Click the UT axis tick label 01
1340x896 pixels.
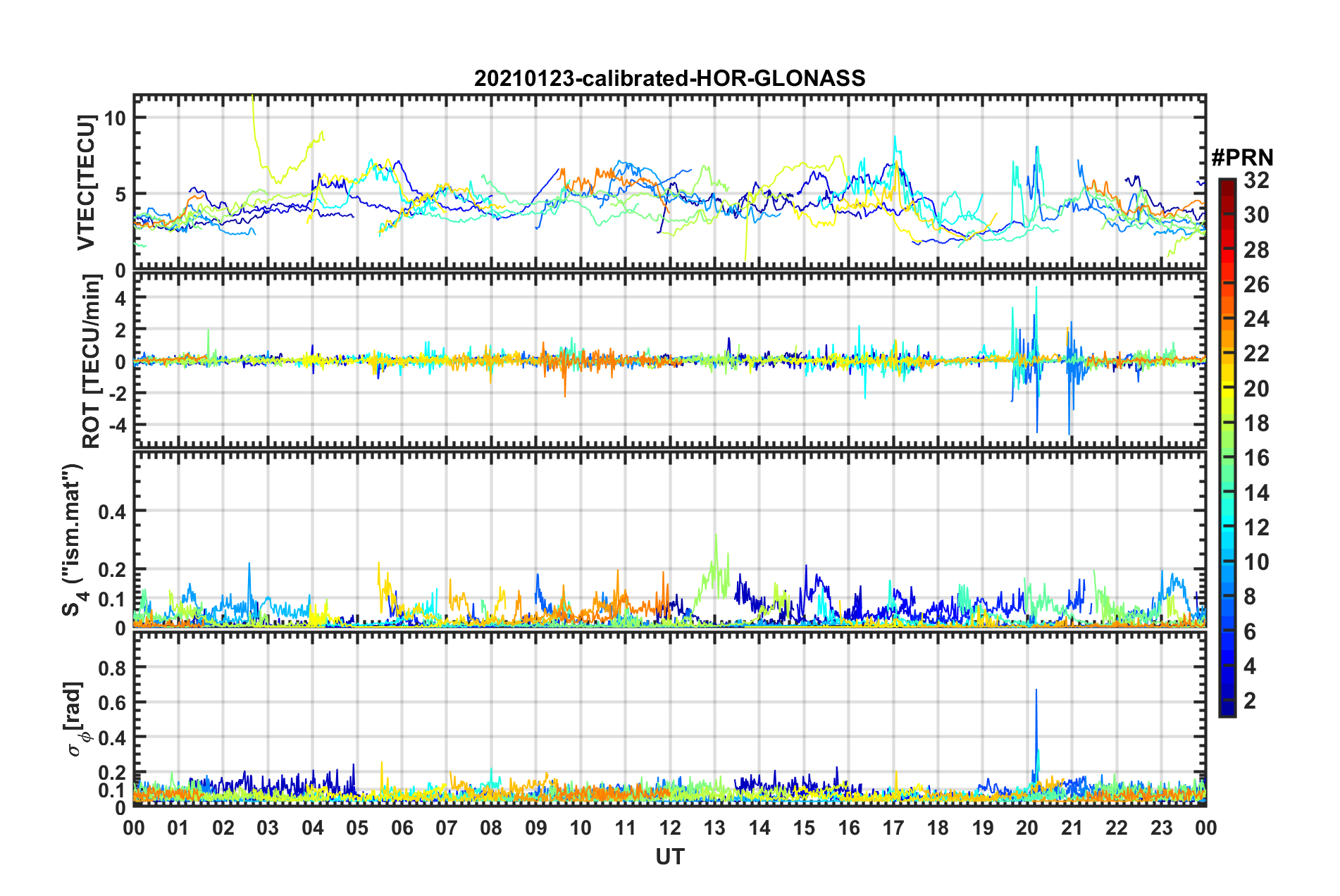(x=178, y=827)
